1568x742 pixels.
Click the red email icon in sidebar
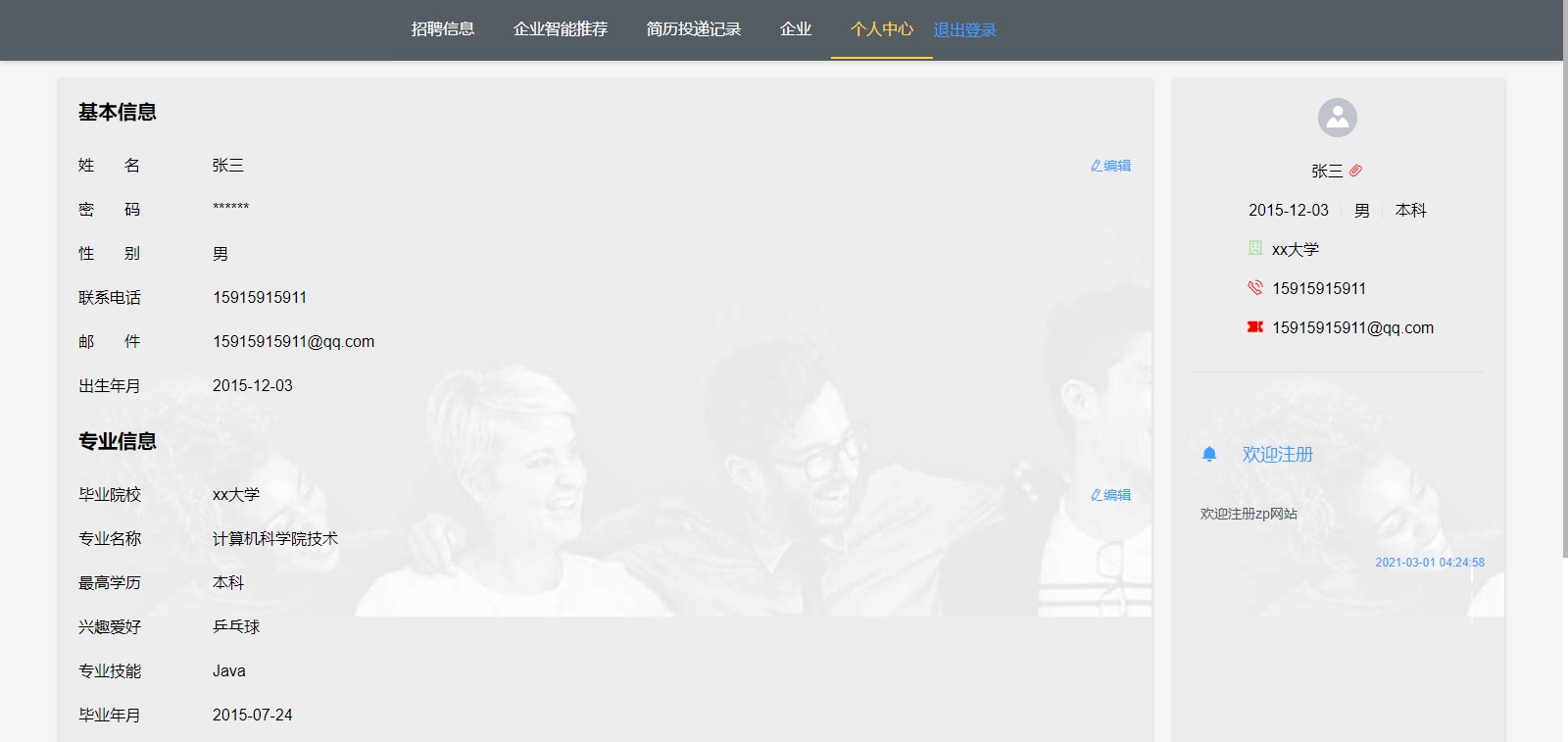[1255, 326]
